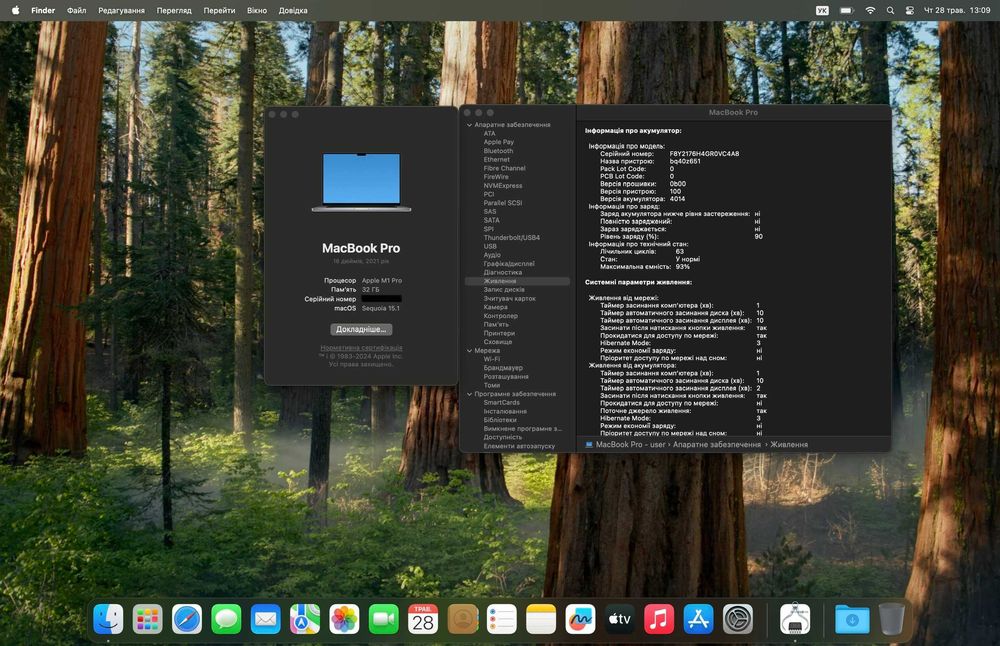Open the Downloads folder in Dock
The image size is (1000, 646).
click(852, 619)
